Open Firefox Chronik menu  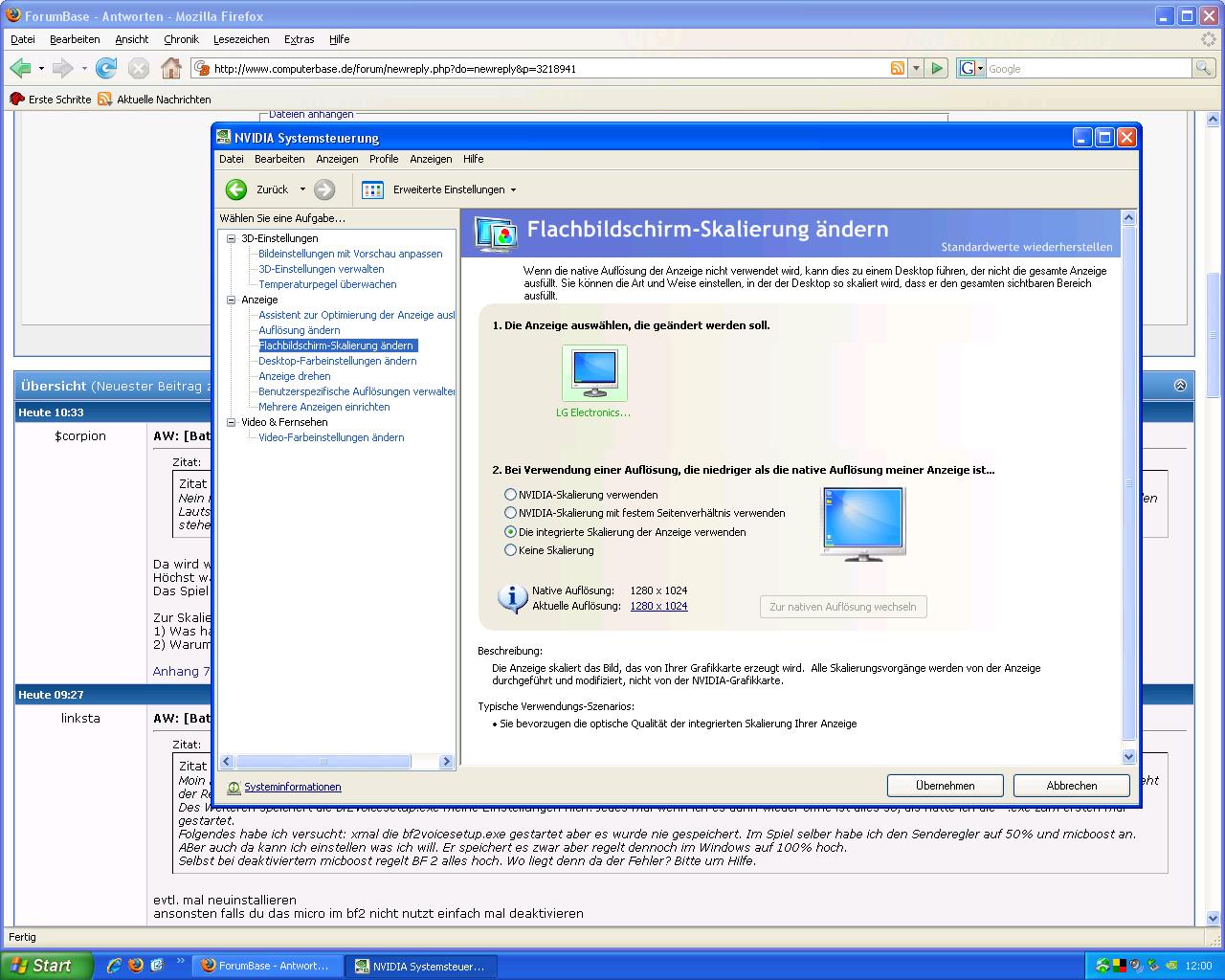point(181,39)
